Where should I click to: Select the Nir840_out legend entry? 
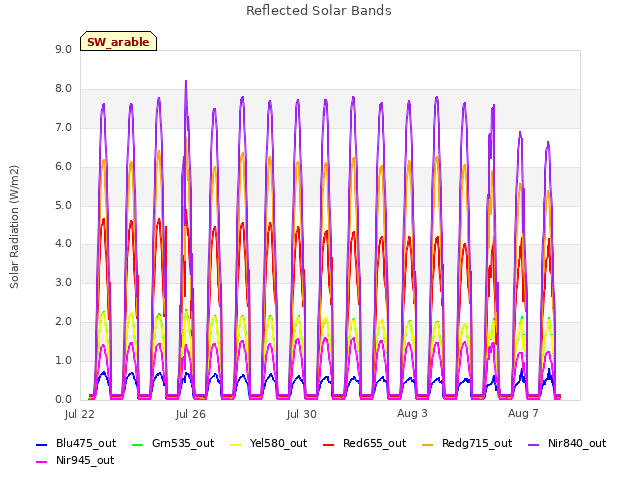click(x=567, y=444)
